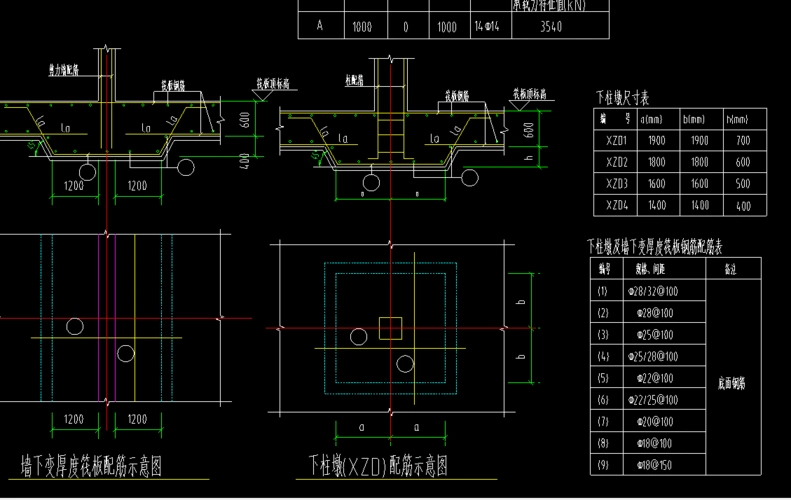Select the 墙下变厚度筏板配筋示意图 title text

click(91, 466)
